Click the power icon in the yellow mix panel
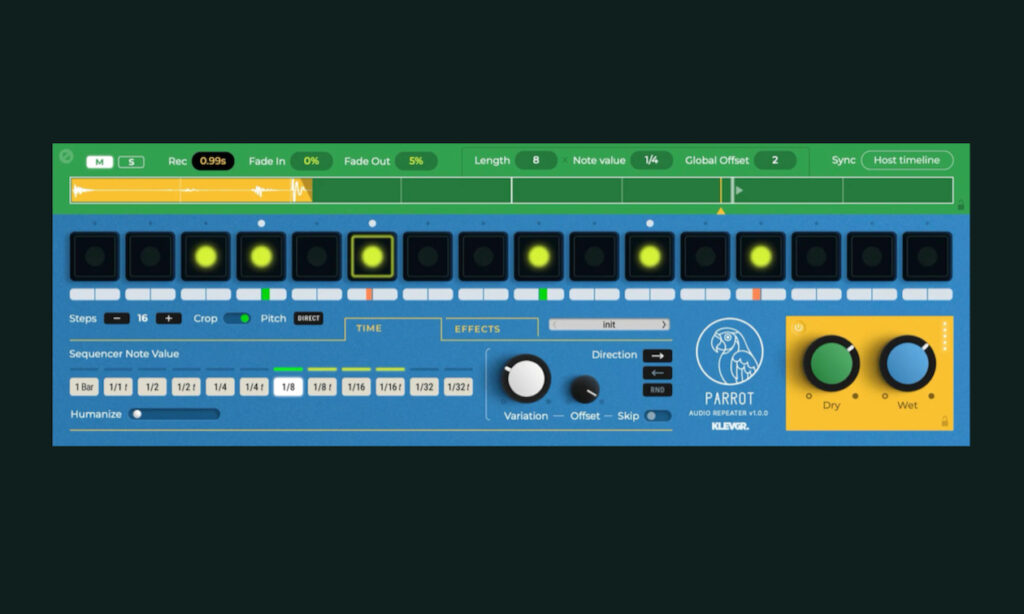 [798, 328]
